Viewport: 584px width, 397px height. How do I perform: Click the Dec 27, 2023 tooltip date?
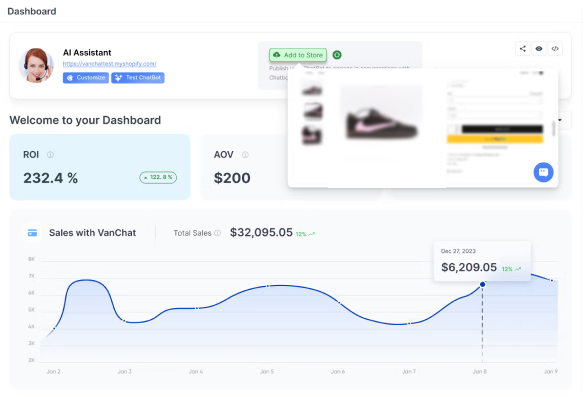[458, 251]
